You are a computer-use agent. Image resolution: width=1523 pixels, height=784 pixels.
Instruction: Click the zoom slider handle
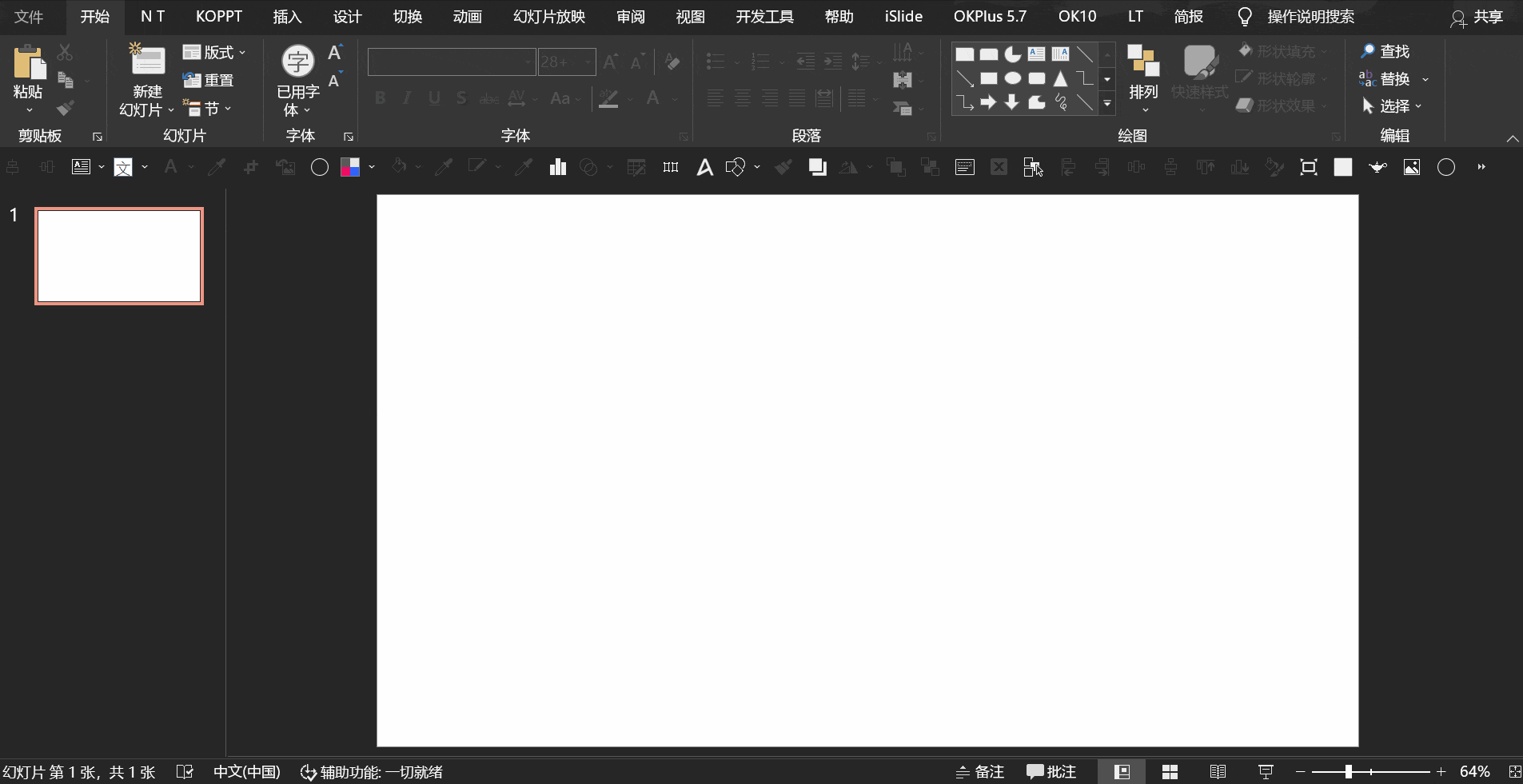click(x=1349, y=772)
